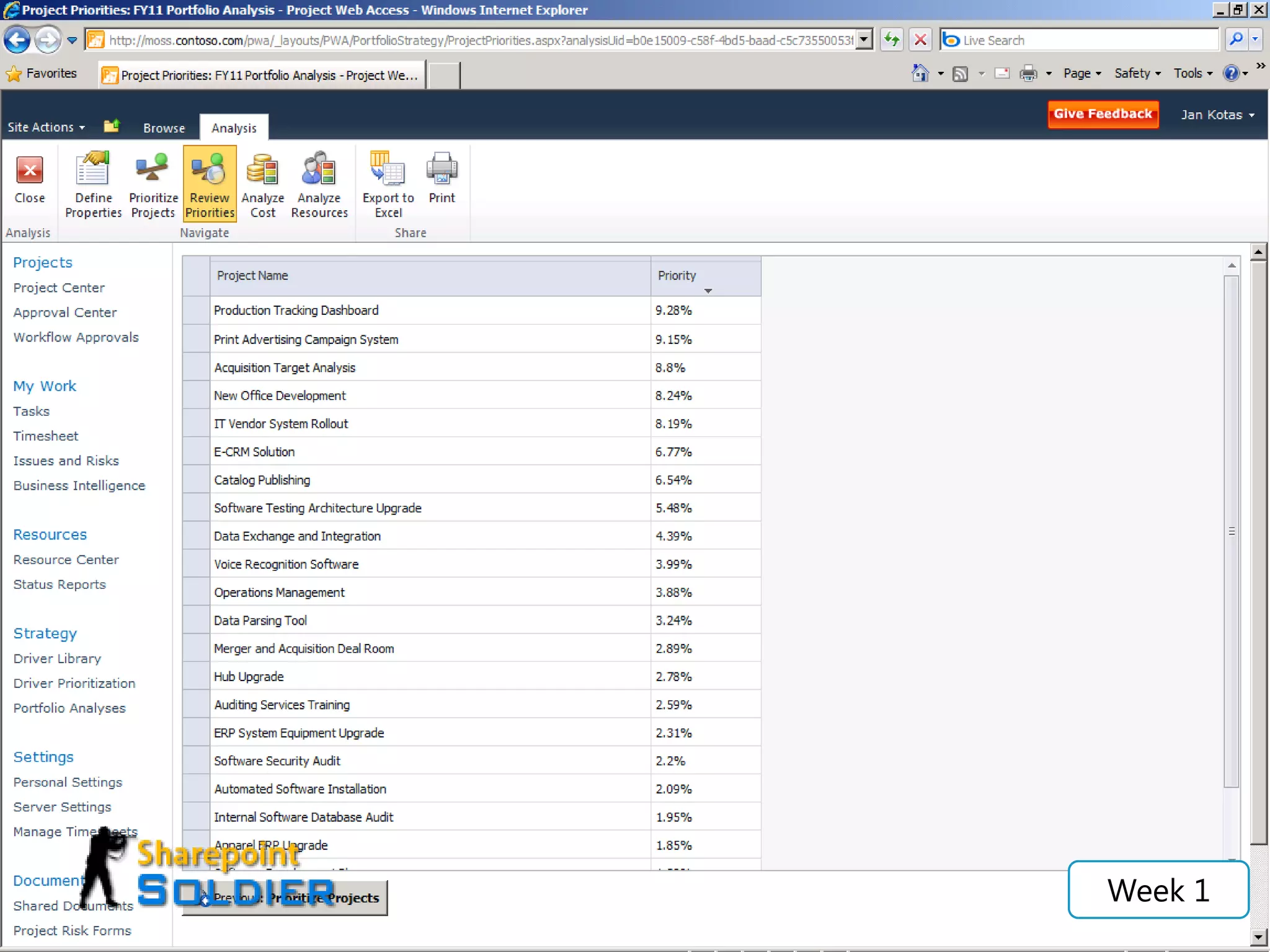This screenshot has height=952, width=1270.
Task: Switch to the Browse tab
Action: pyautogui.click(x=164, y=128)
